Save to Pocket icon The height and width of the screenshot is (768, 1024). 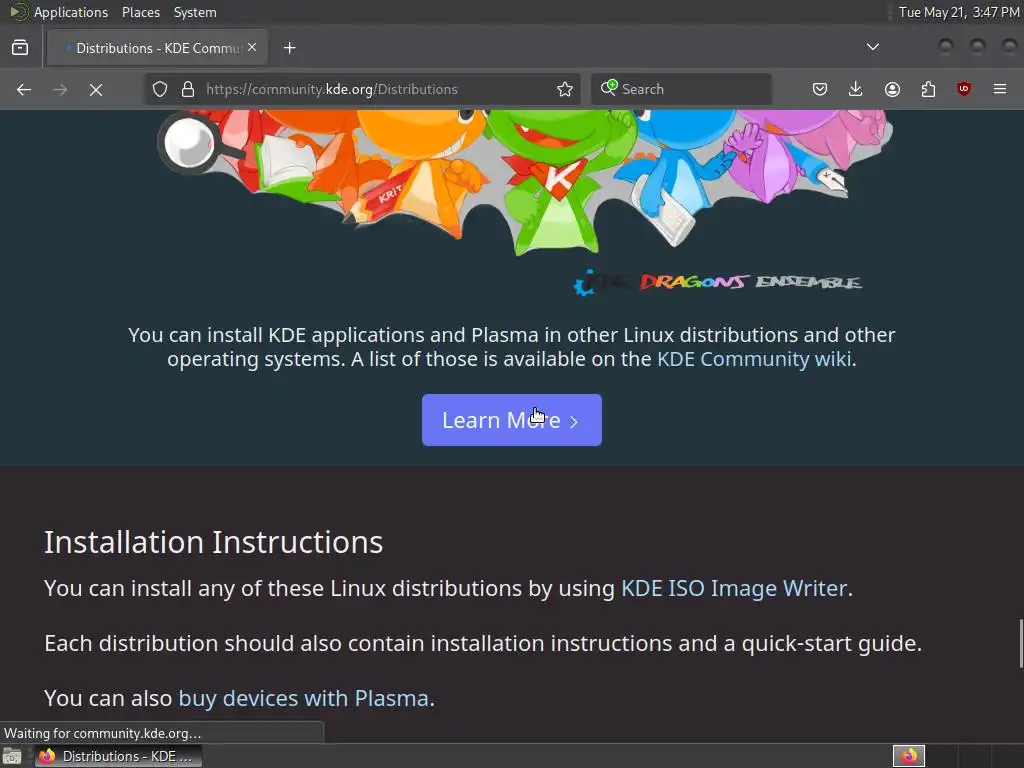tap(820, 89)
